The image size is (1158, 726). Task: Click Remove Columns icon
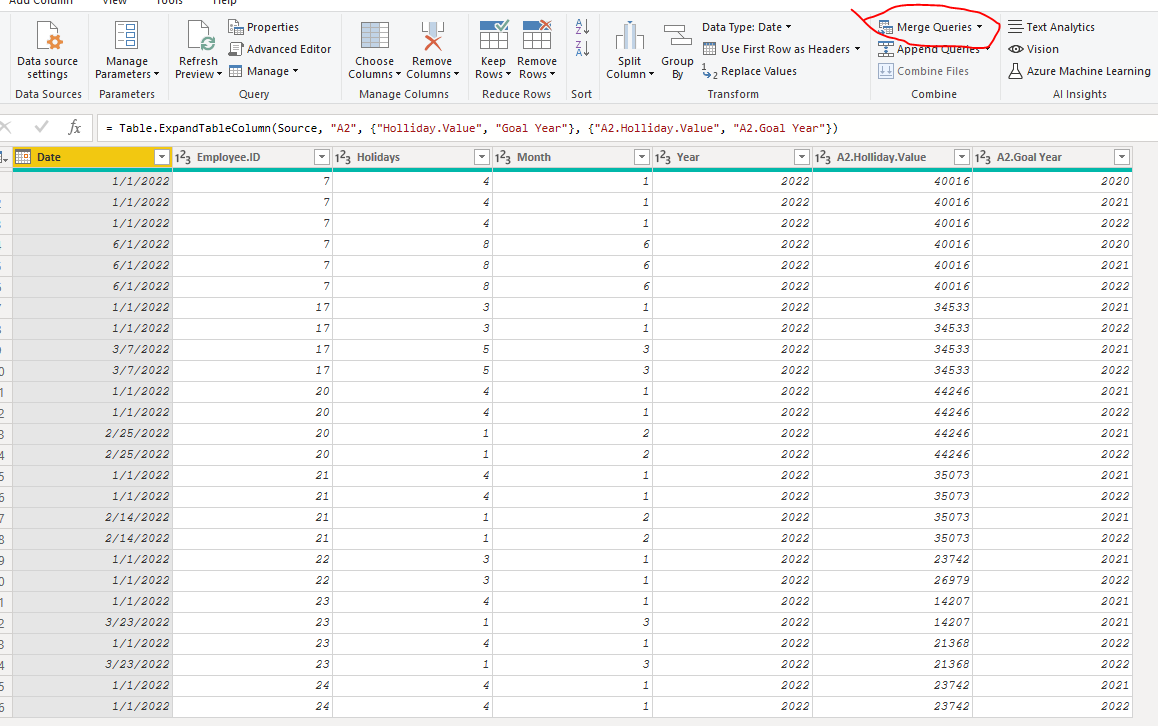pos(432,35)
